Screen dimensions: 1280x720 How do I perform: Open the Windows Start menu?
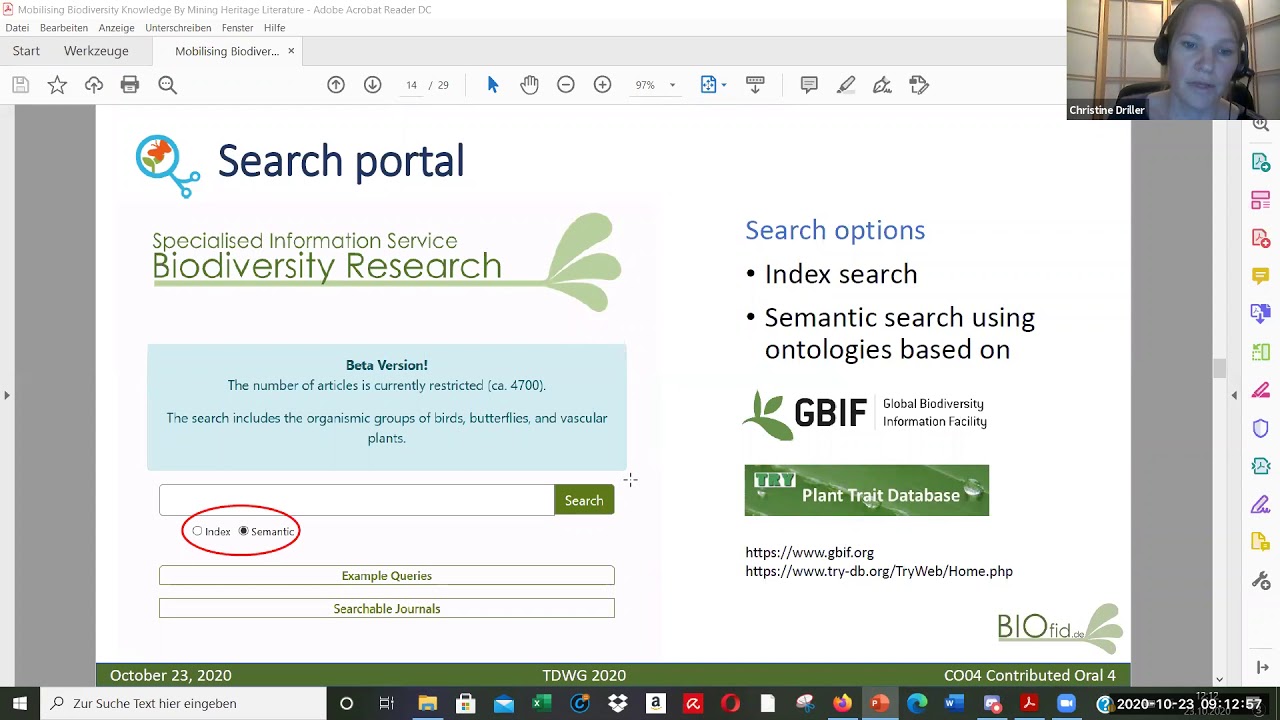[20, 703]
